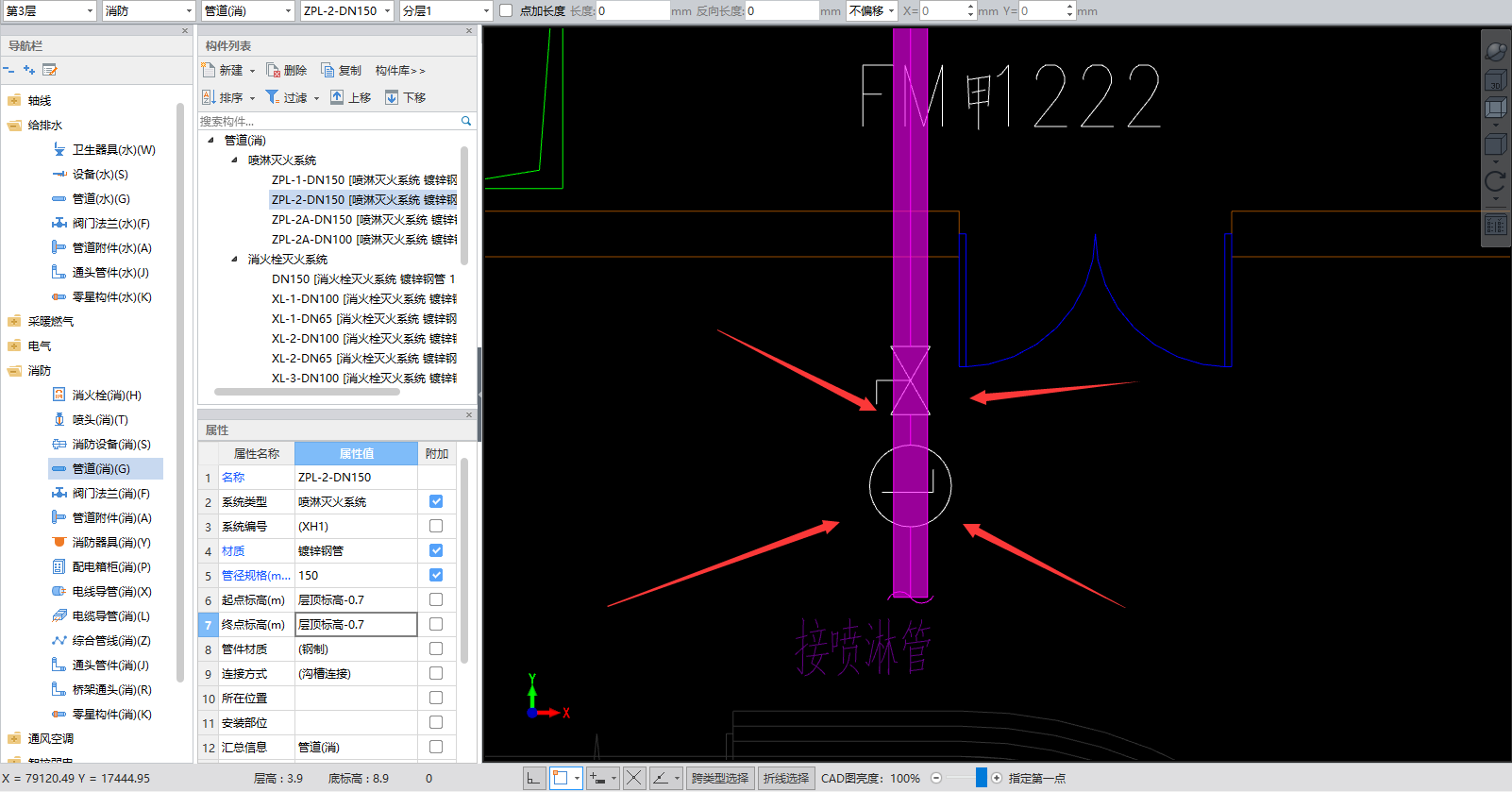
Task: Open the 第3层 floor dropdown
Action: (90, 11)
